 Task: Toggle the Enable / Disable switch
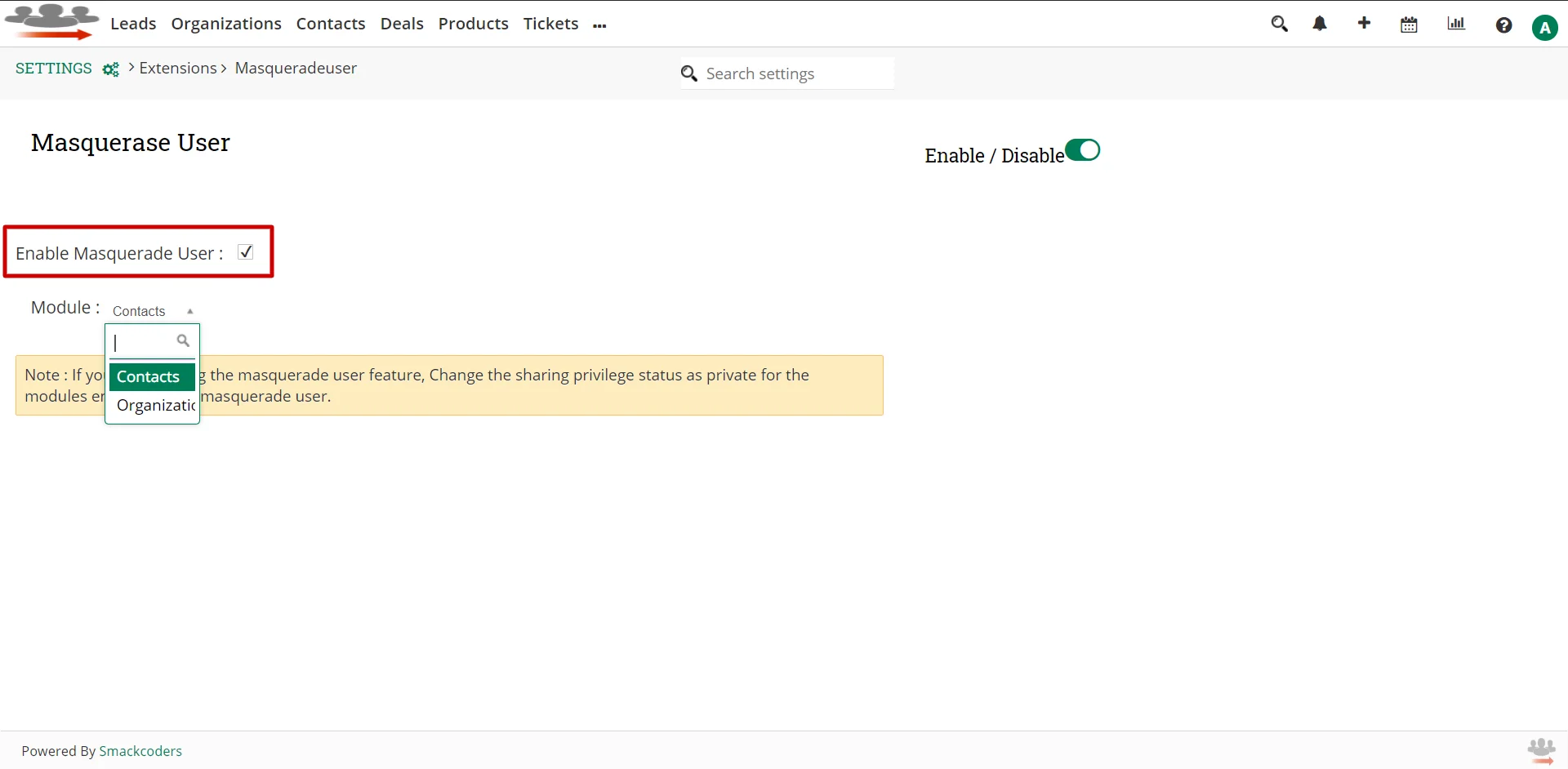click(x=1081, y=150)
